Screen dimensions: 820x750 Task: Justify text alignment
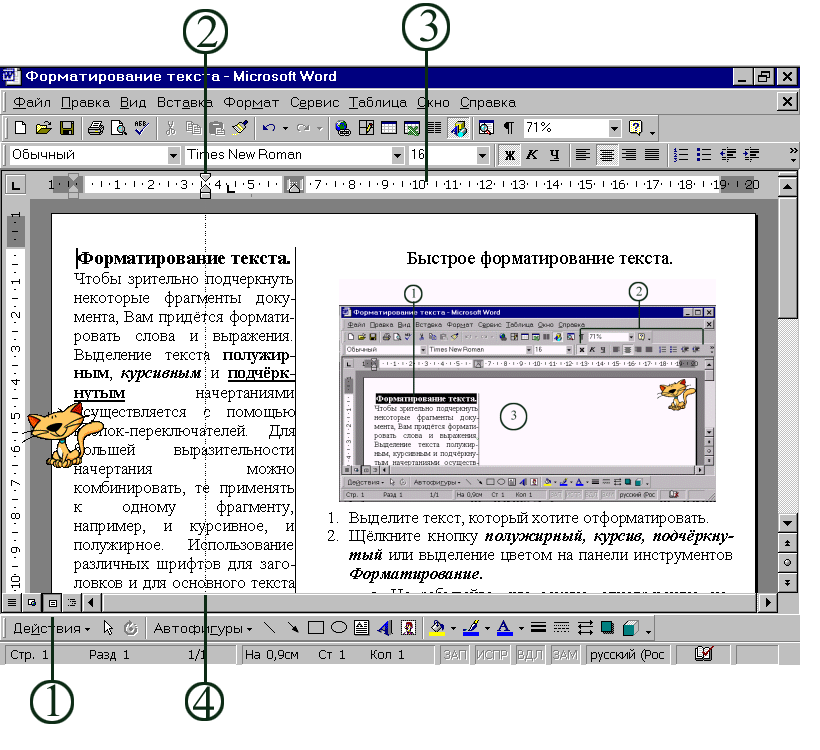point(652,155)
